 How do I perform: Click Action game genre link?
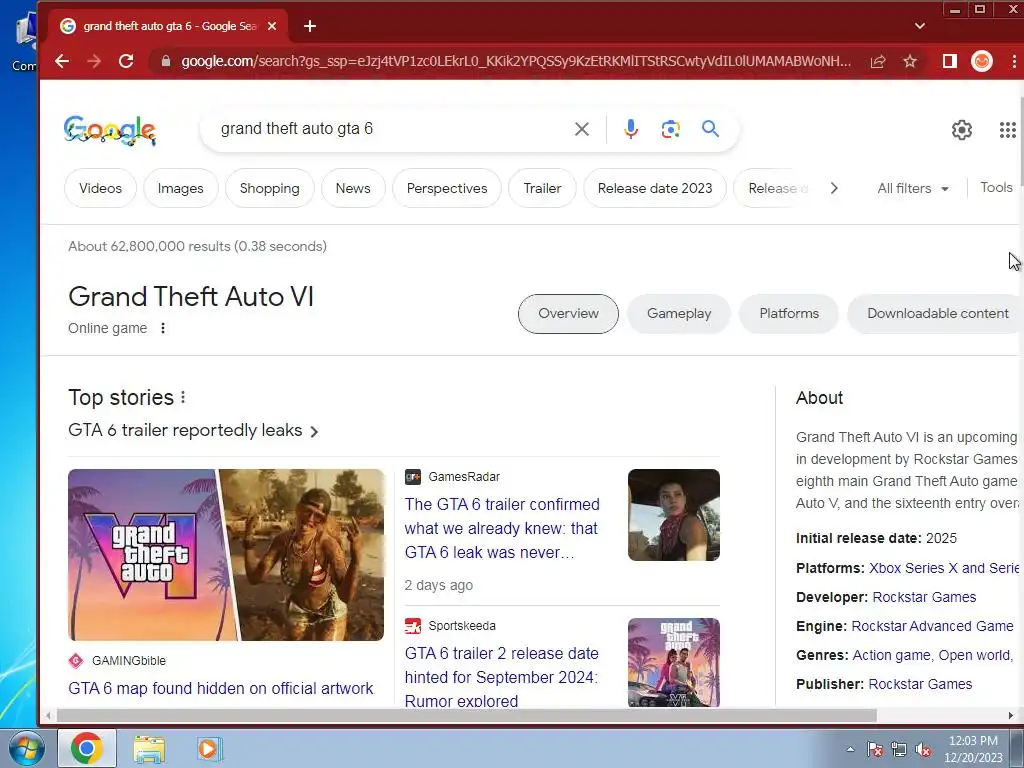click(x=891, y=655)
